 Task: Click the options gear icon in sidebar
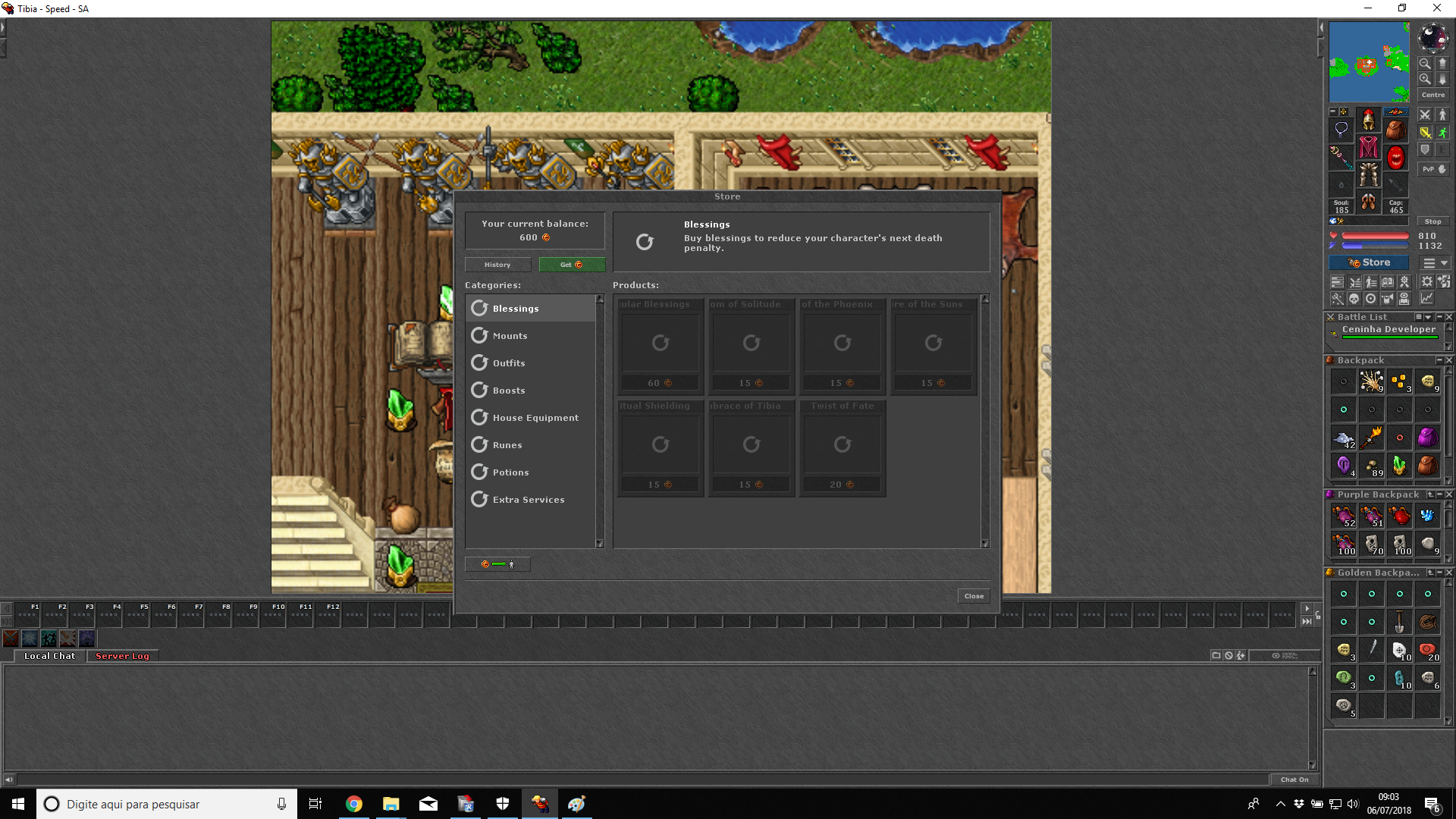coord(1428,281)
